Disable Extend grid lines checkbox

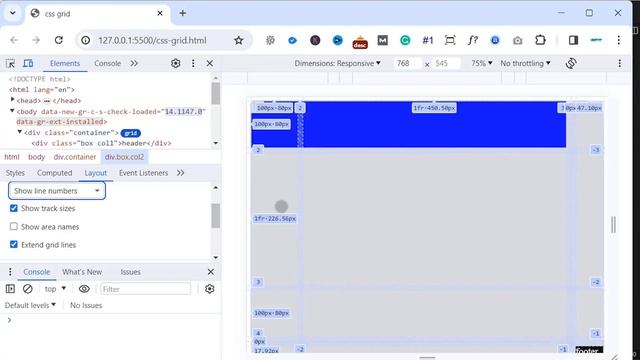[13, 244]
